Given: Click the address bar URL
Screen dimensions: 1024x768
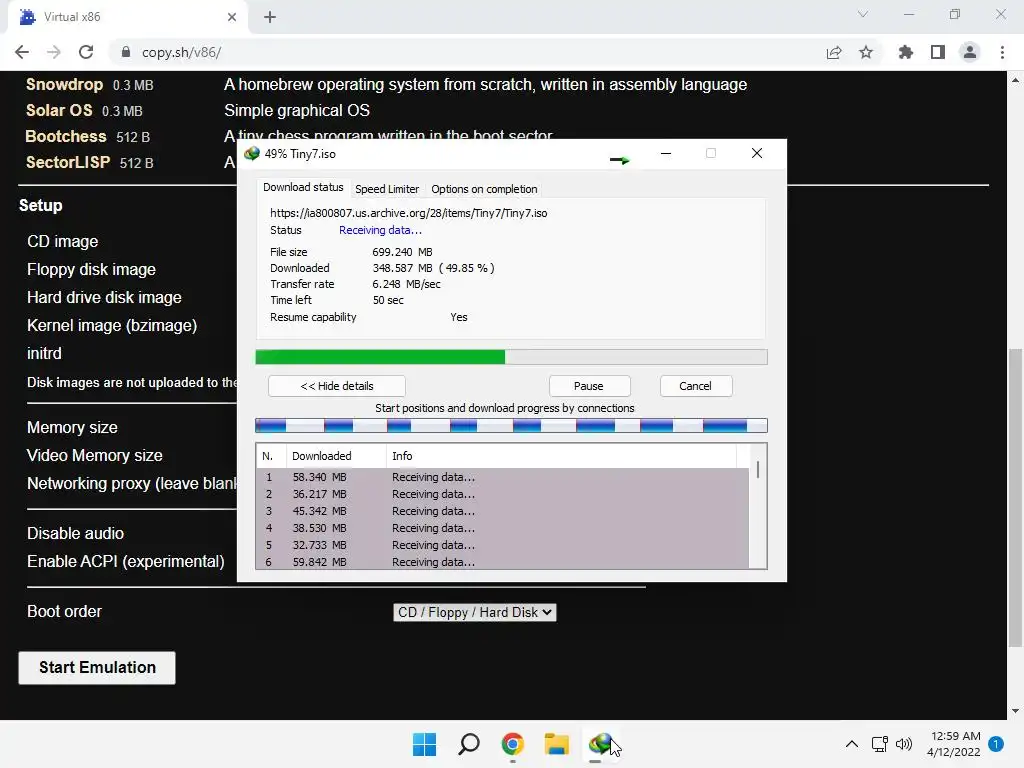Looking at the screenshot, I should tap(182, 52).
